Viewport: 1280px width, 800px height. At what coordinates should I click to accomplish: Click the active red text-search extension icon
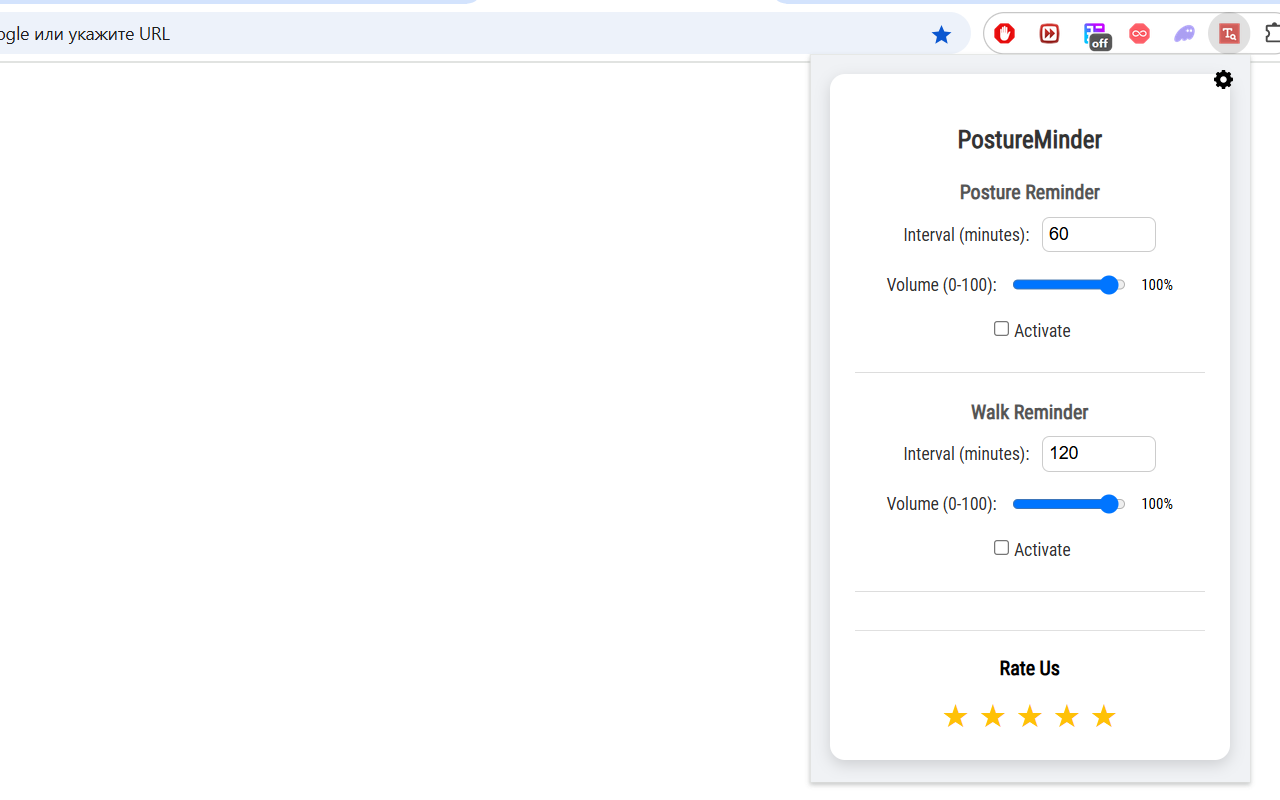click(1229, 34)
